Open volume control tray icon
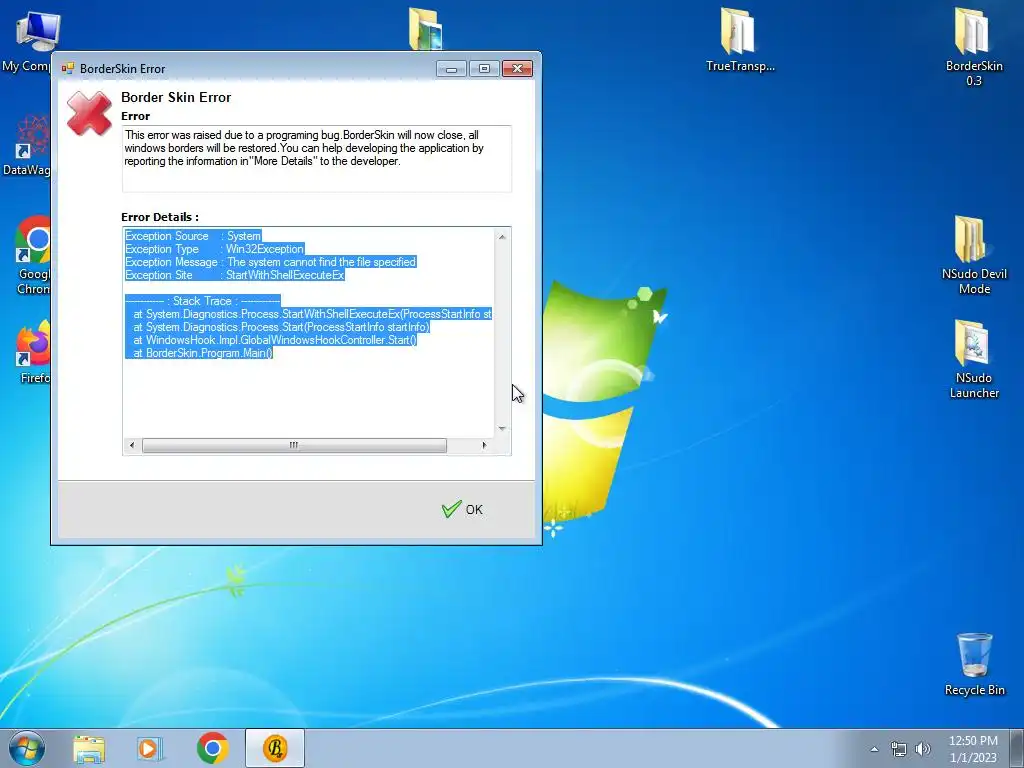The width and height of the screenshot is (1024, 768). [923, 749]
